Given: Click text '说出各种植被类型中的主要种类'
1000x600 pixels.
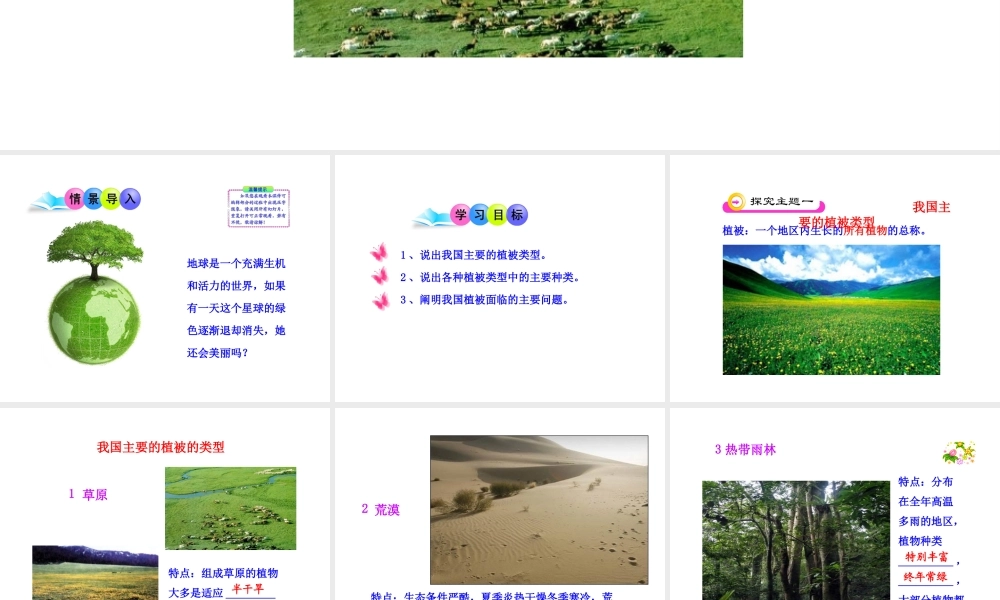Looking at the screenshot, I should click(x=497, y=277).
